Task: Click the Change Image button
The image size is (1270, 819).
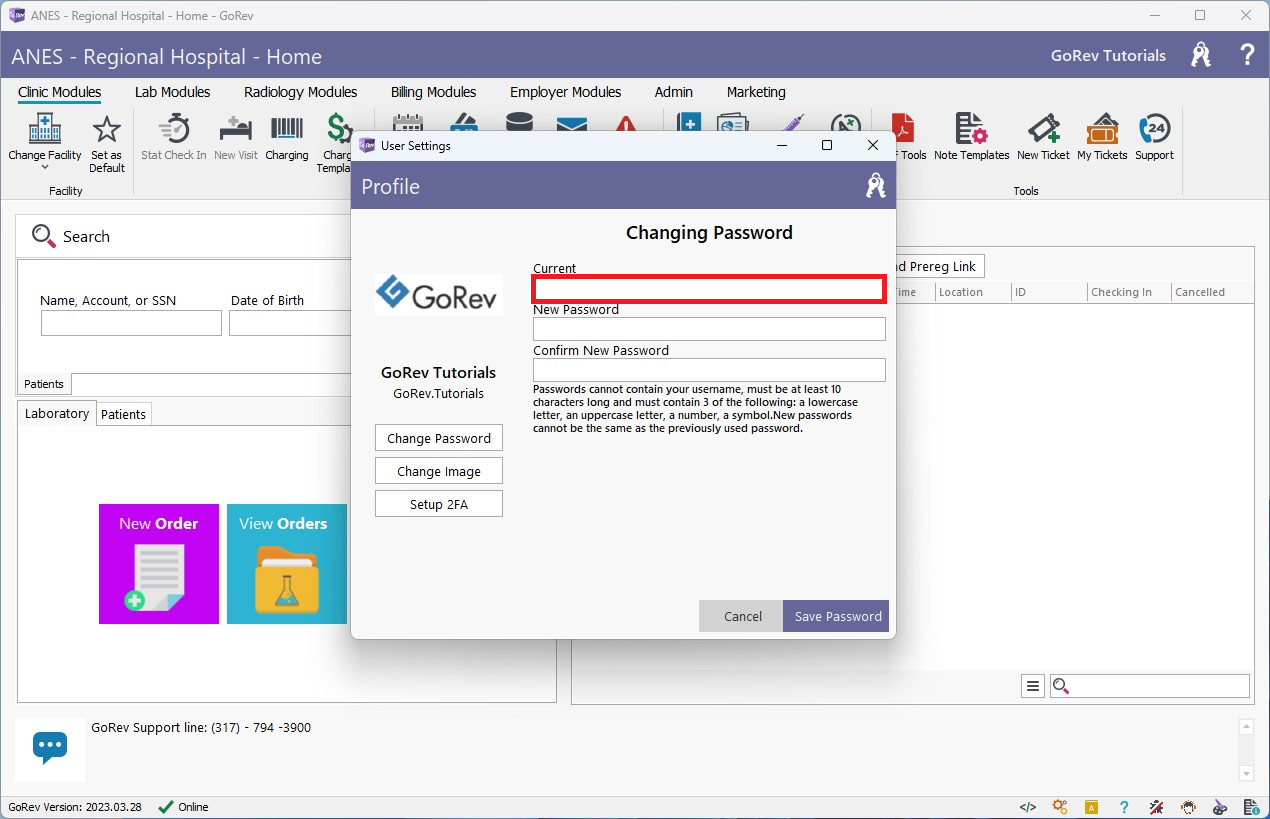Action: tap(439, 471)
